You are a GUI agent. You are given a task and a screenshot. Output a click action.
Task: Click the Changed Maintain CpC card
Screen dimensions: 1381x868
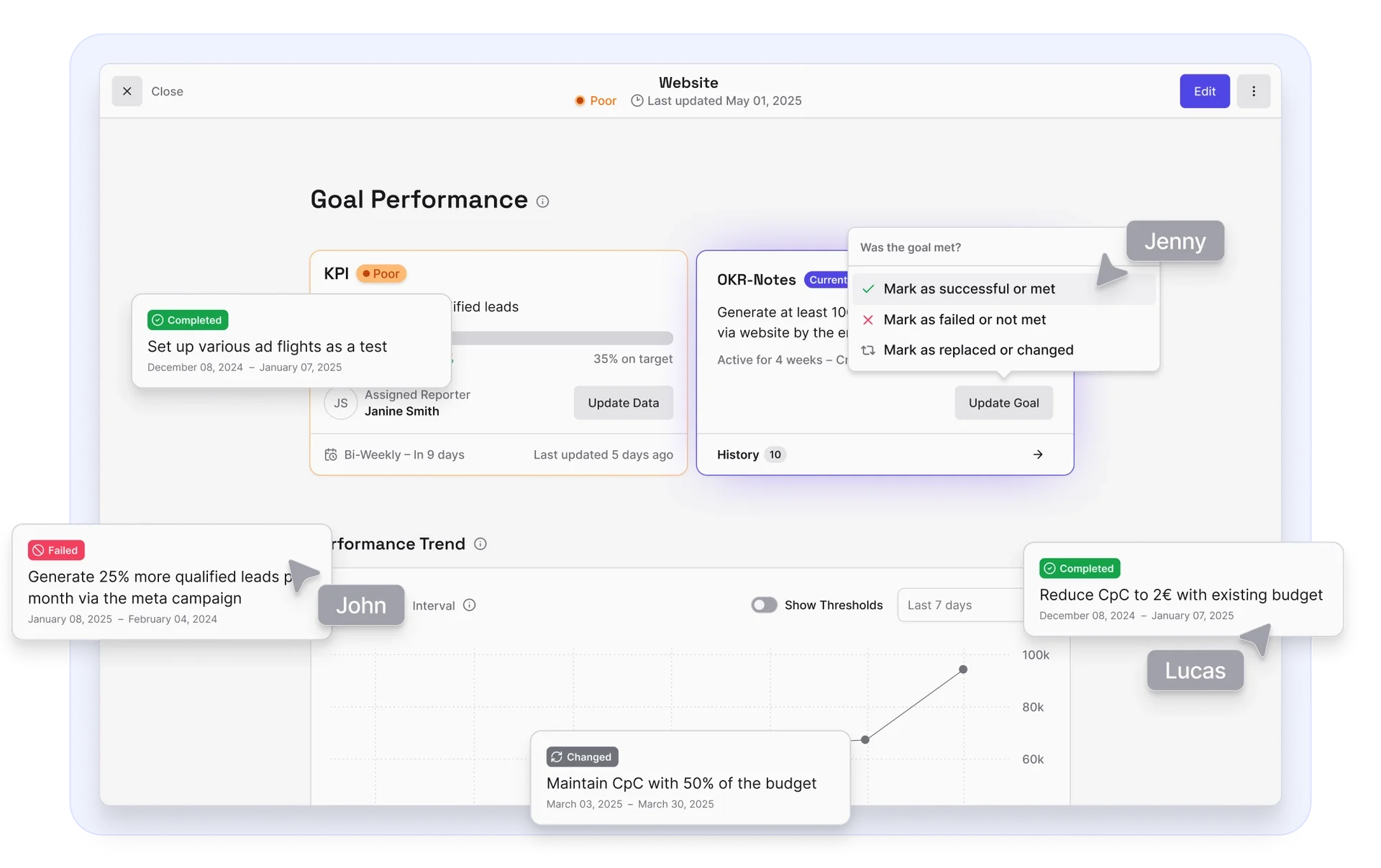689,778
